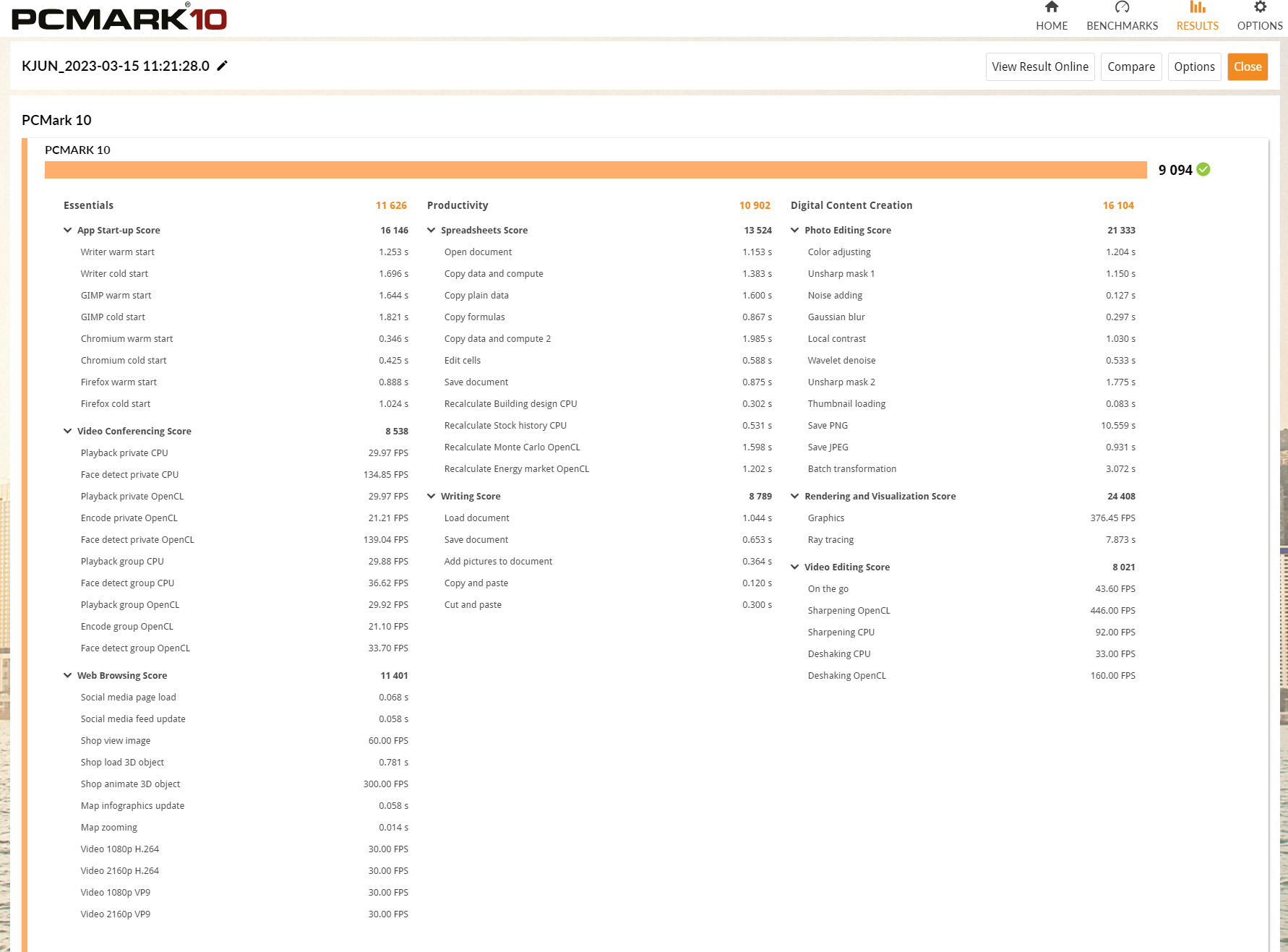Click the Essentials heading

tap(88, 205)
